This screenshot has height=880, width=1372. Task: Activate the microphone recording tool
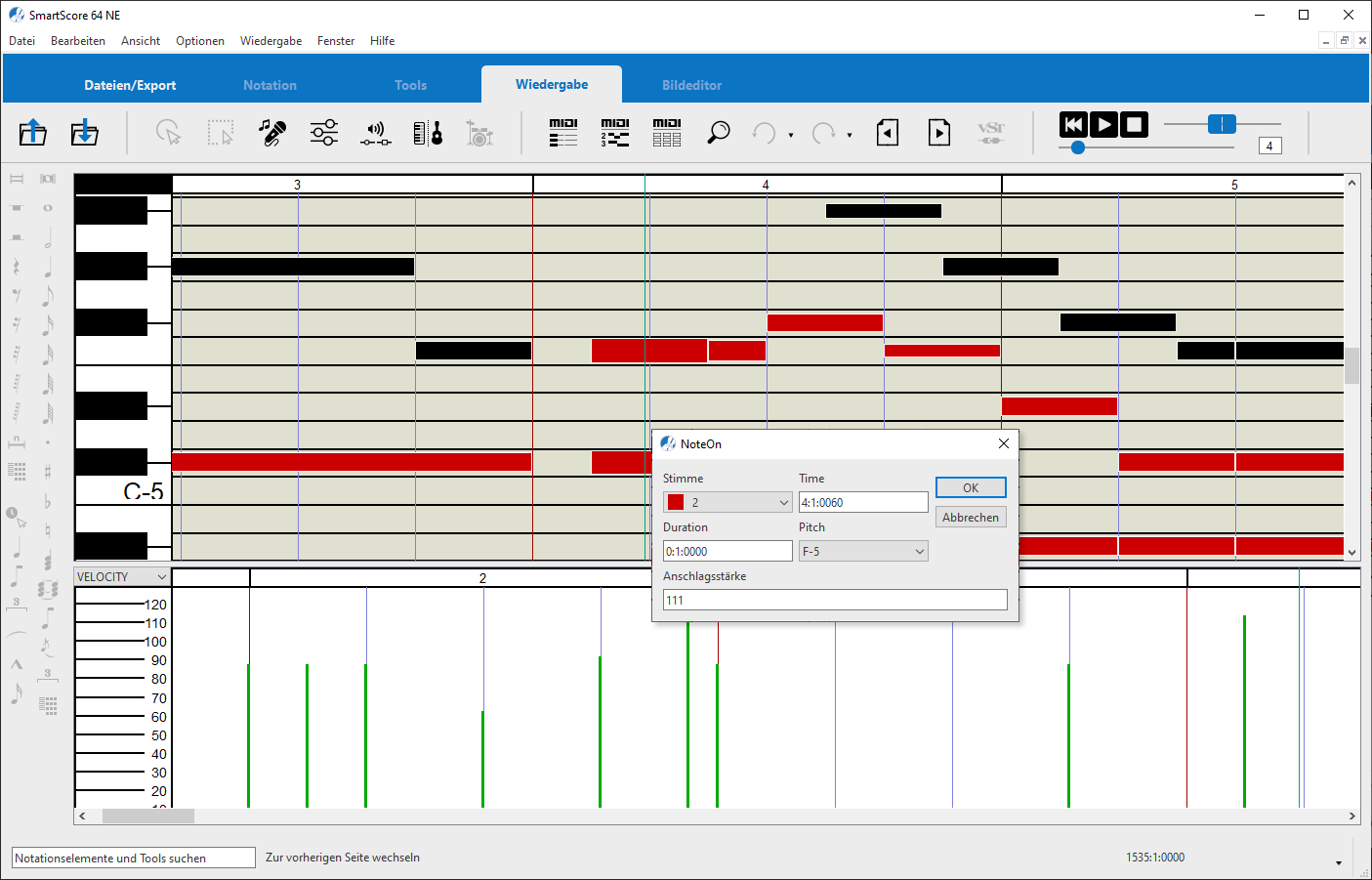coord(272,132)
